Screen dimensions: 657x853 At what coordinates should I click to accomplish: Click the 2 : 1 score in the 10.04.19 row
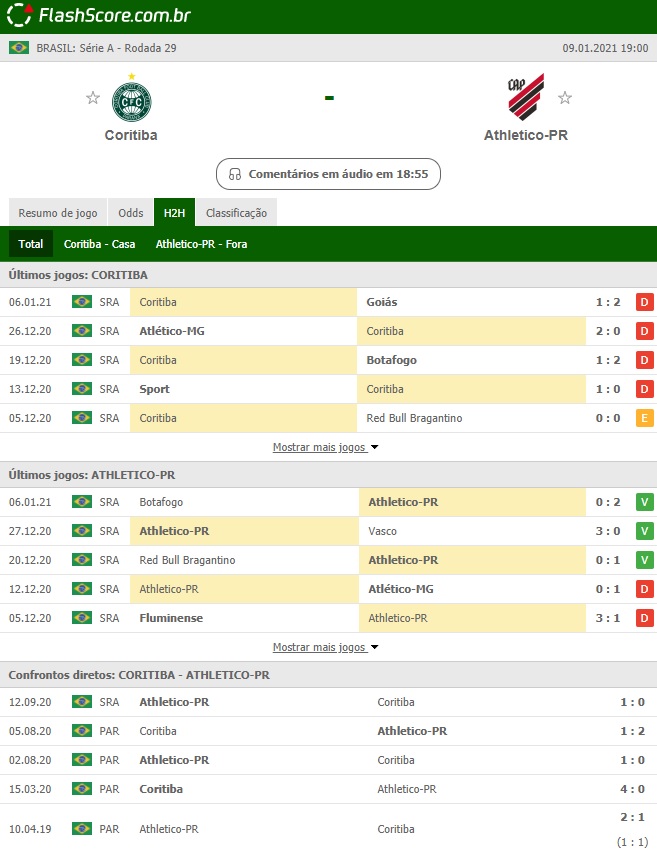(x=633, y=817)
